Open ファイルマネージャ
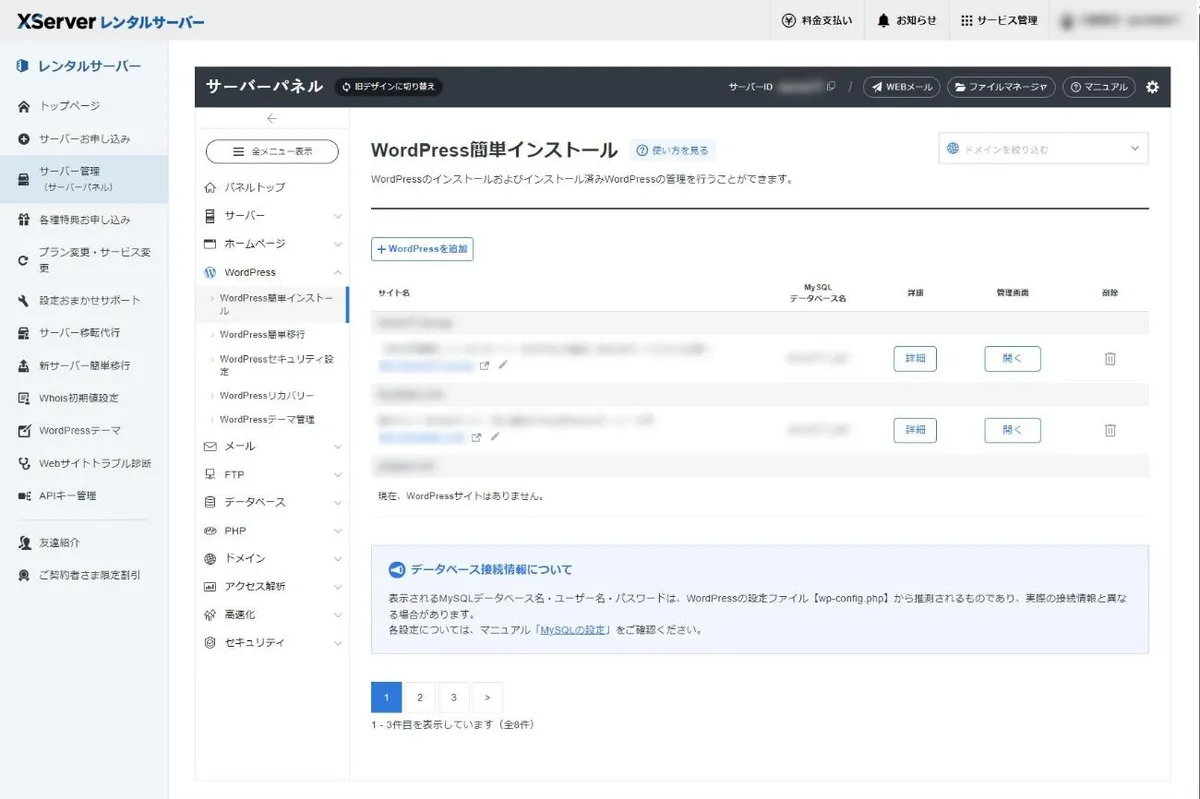Image resolution: width=1200 pixels, height=799 pixels. [x=1001, y=87]
